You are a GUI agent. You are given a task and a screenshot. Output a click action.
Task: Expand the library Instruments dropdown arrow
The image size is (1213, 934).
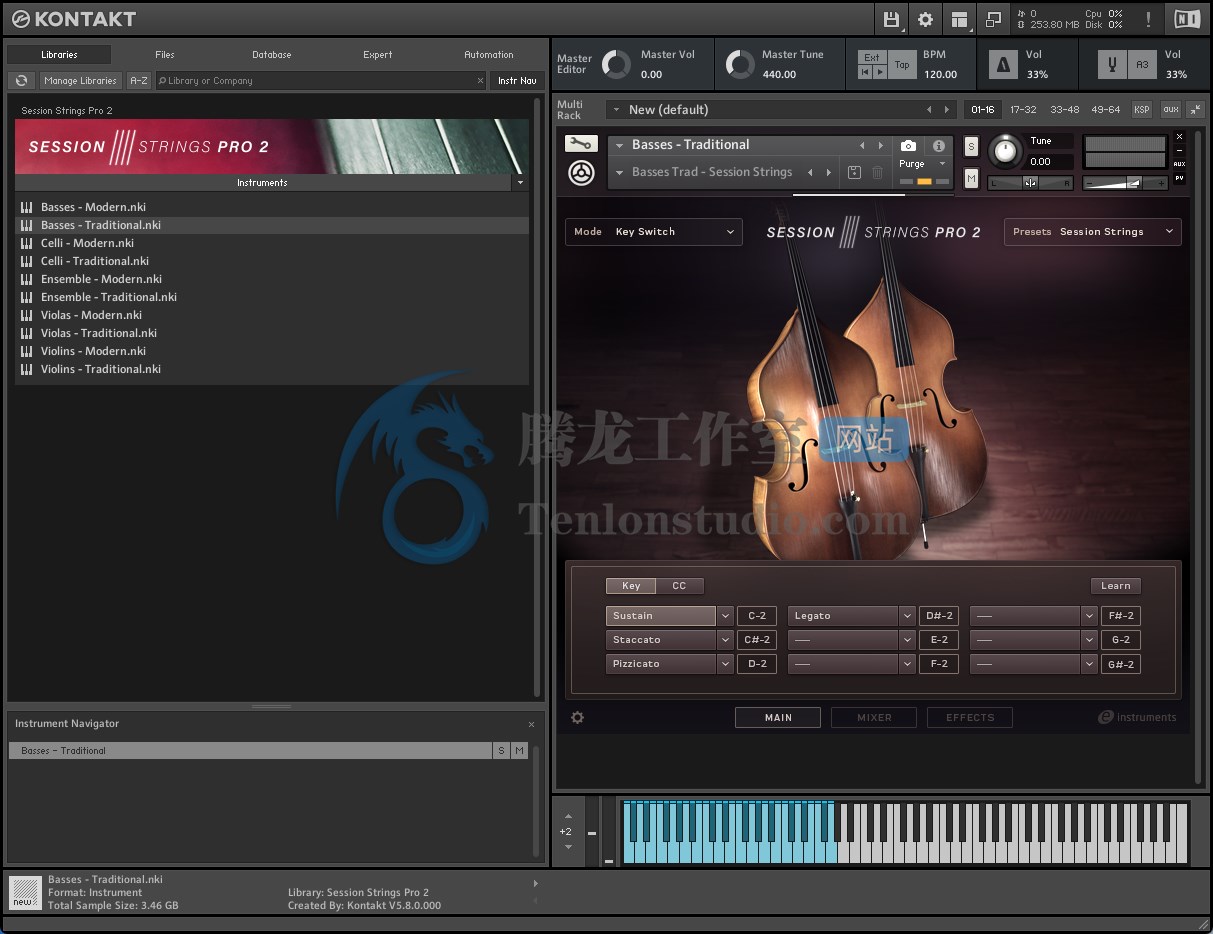(519, 183)
